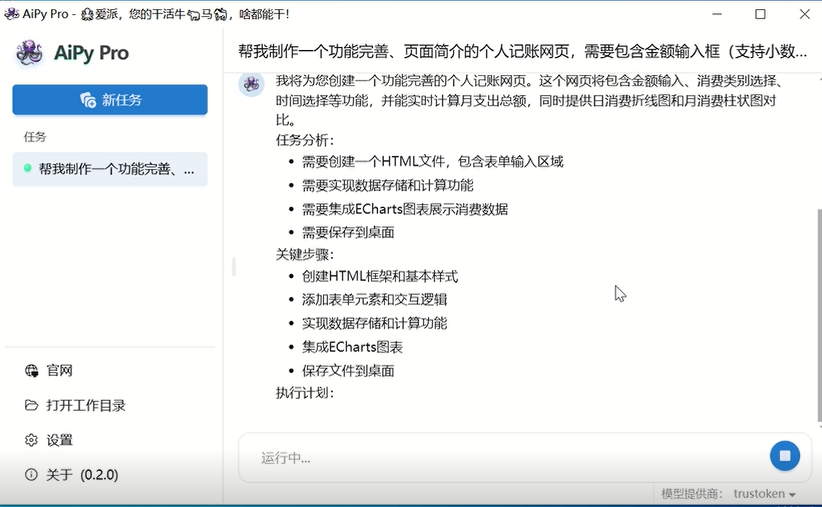Close the AiPy Pro window
822x507 pixels.
click(x=805, y=14)
